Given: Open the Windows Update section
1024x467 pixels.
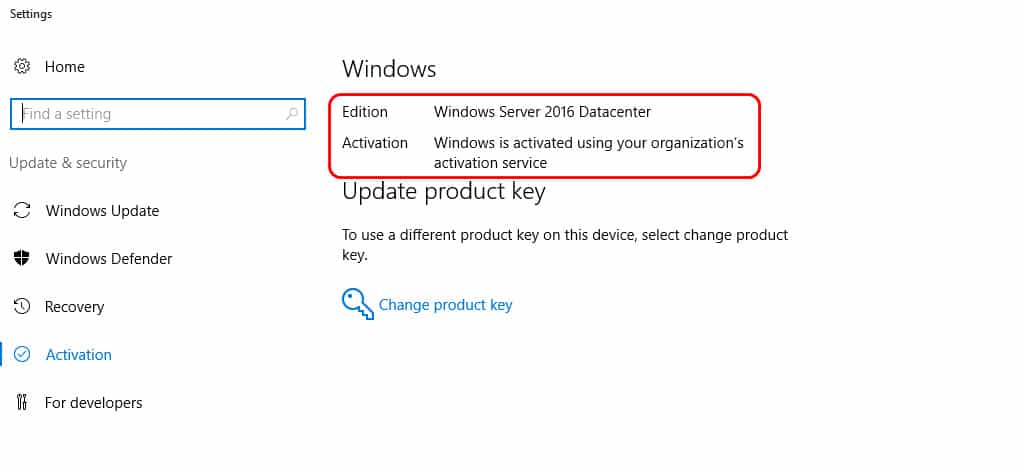Looking at the screenshot, I should [x=103, y=211].
